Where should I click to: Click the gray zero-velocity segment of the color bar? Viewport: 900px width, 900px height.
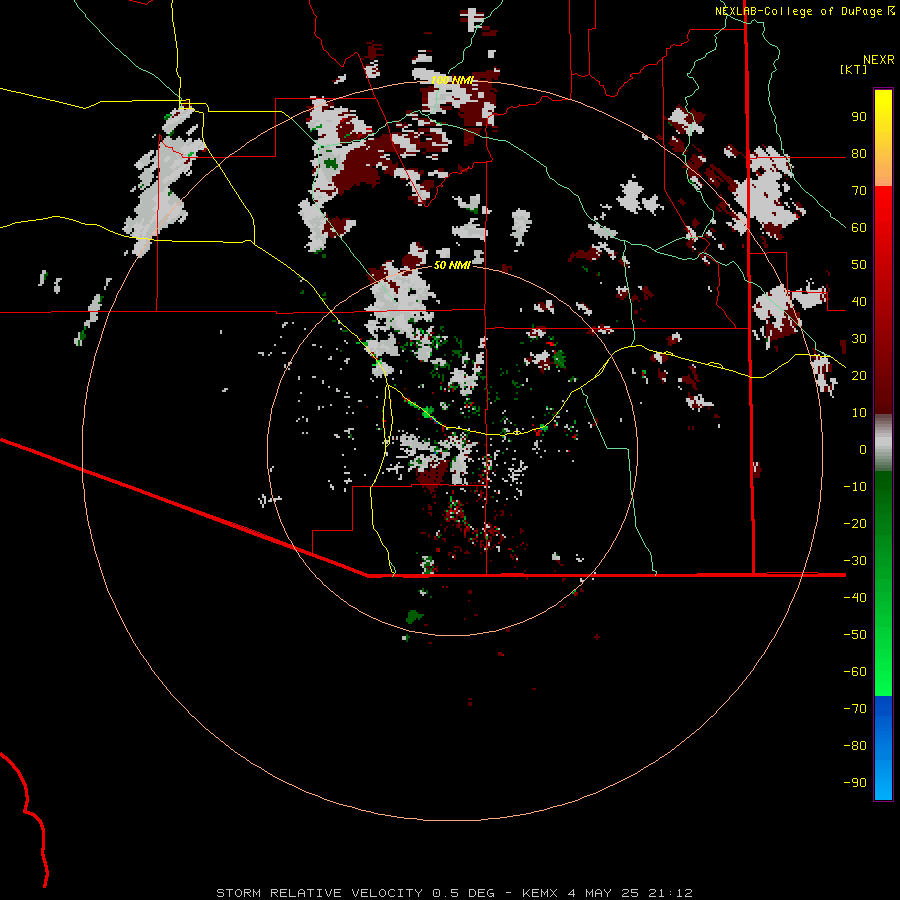point(883,443)
